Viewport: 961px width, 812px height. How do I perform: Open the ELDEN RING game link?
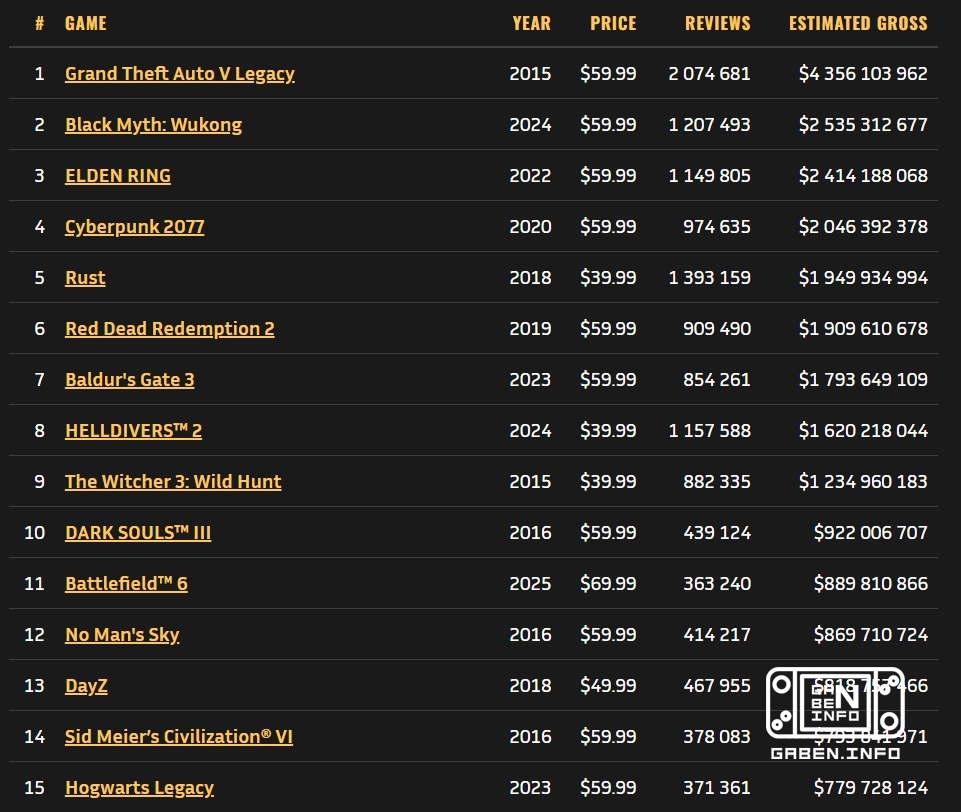click(118, 176)
